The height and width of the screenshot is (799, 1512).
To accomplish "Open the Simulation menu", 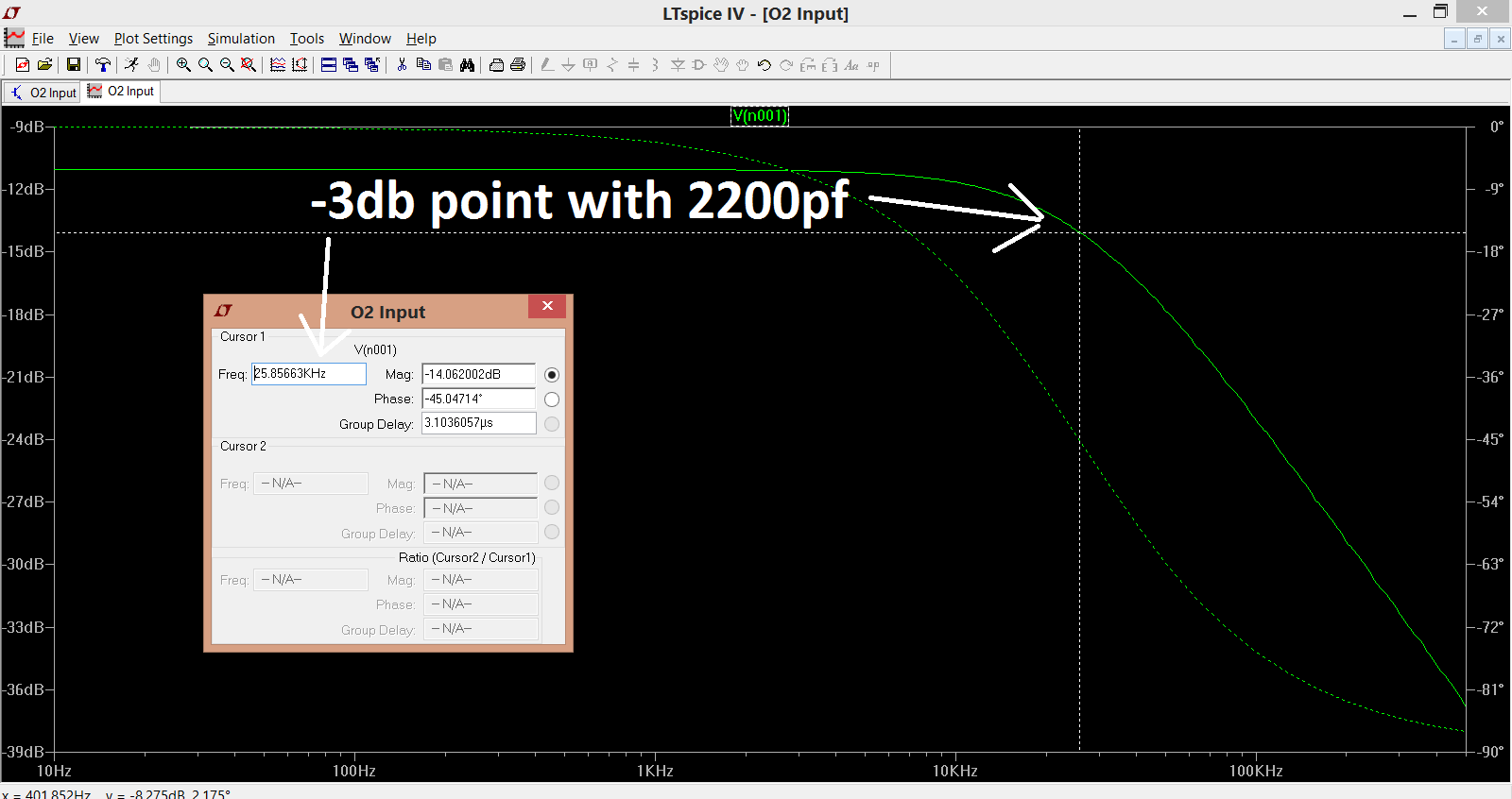I will pyautogui.click(x=241, y=39).
